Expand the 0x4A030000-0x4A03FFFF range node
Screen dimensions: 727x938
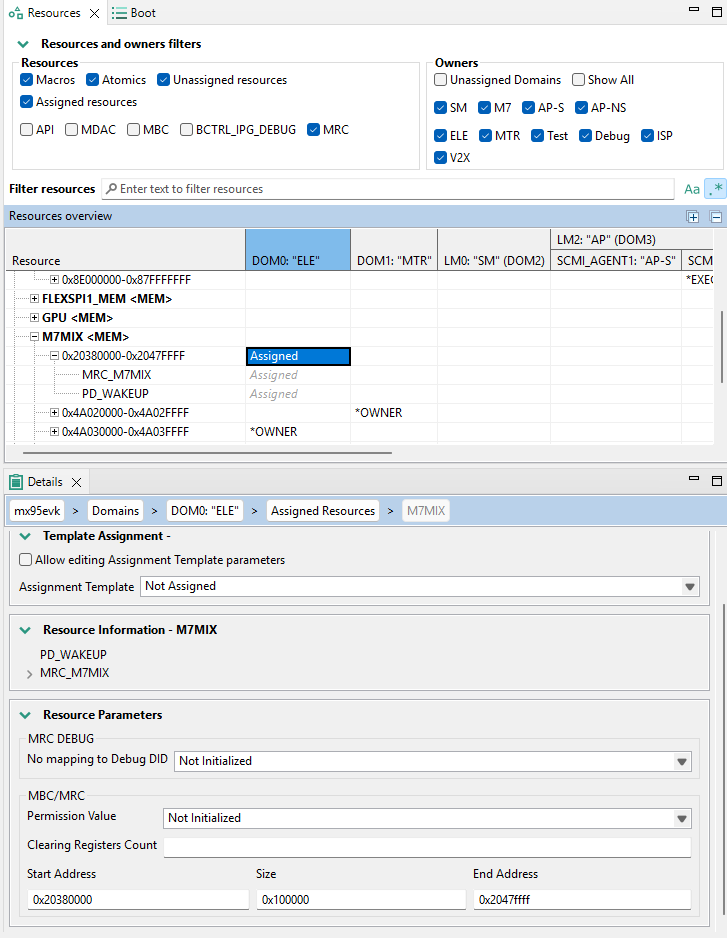click(54, 432)
